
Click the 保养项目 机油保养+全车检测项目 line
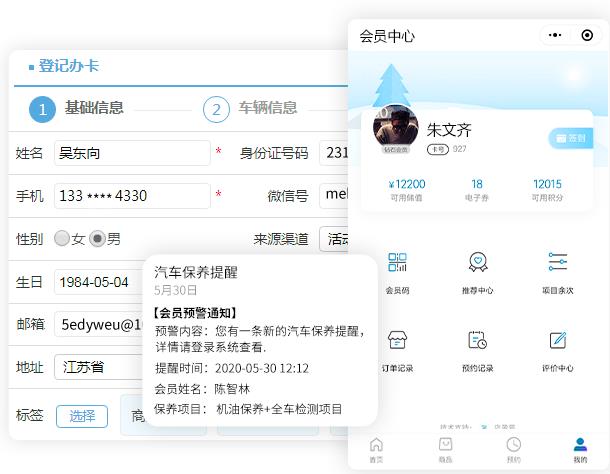[248, 409]
